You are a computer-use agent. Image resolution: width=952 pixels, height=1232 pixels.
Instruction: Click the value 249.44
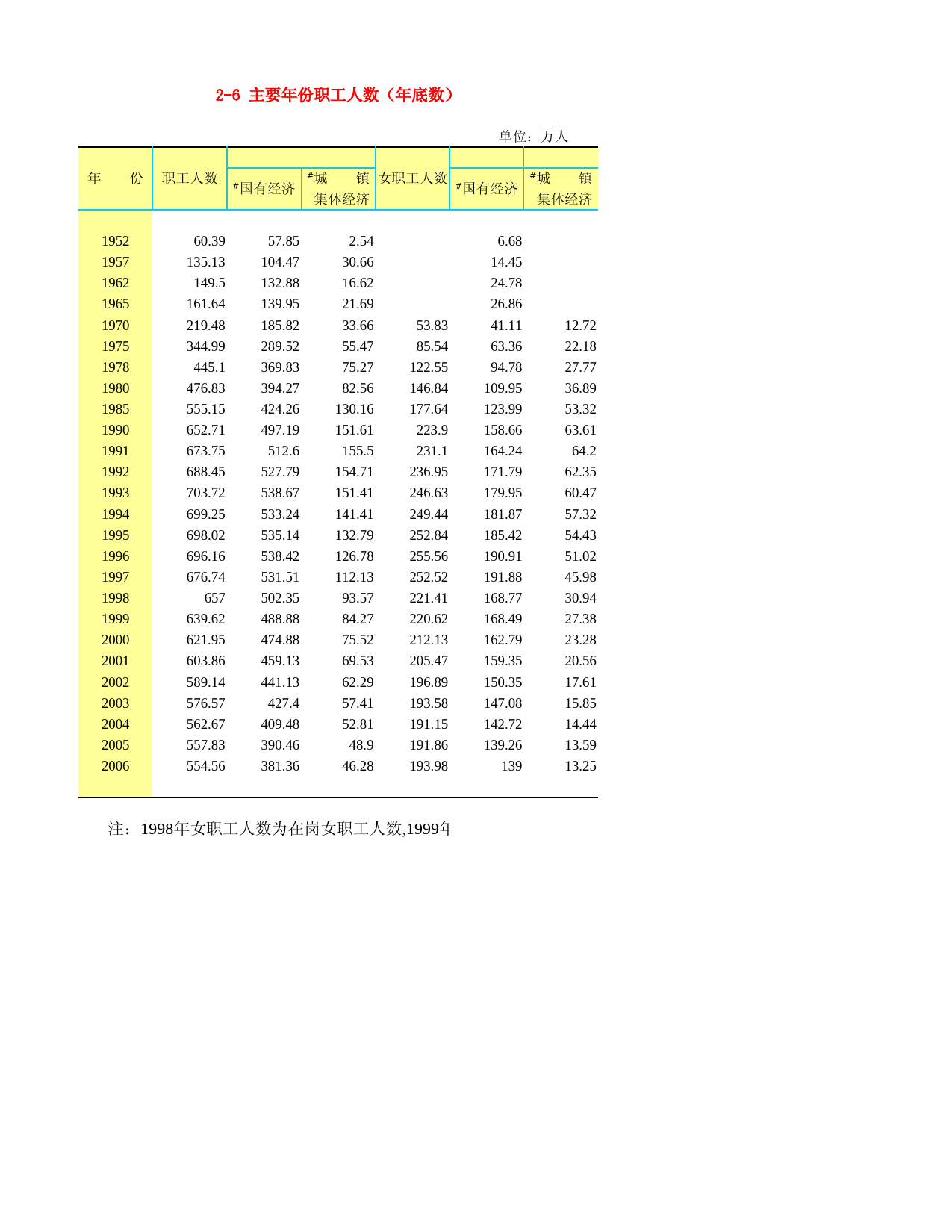(x=429, y=514)
